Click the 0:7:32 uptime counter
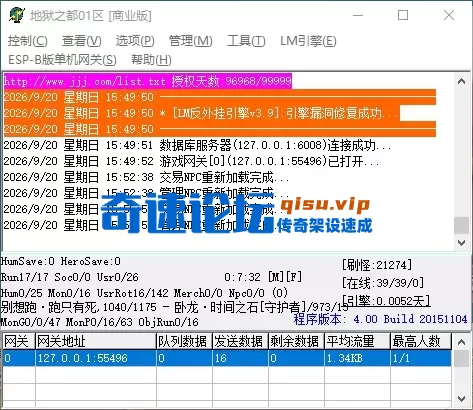 click(x=242, y=277)
